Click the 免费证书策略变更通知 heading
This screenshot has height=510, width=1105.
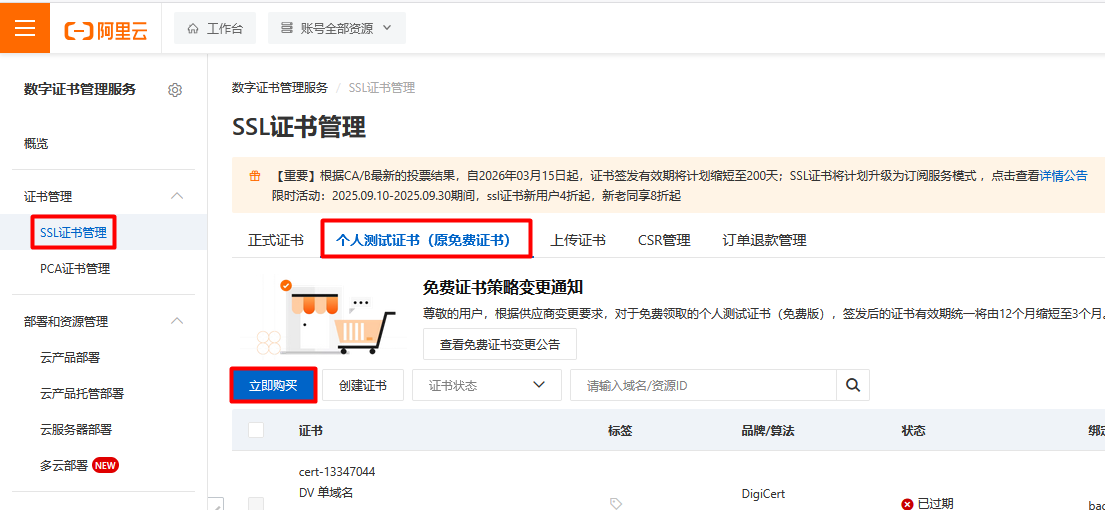(x=502, y=287)
